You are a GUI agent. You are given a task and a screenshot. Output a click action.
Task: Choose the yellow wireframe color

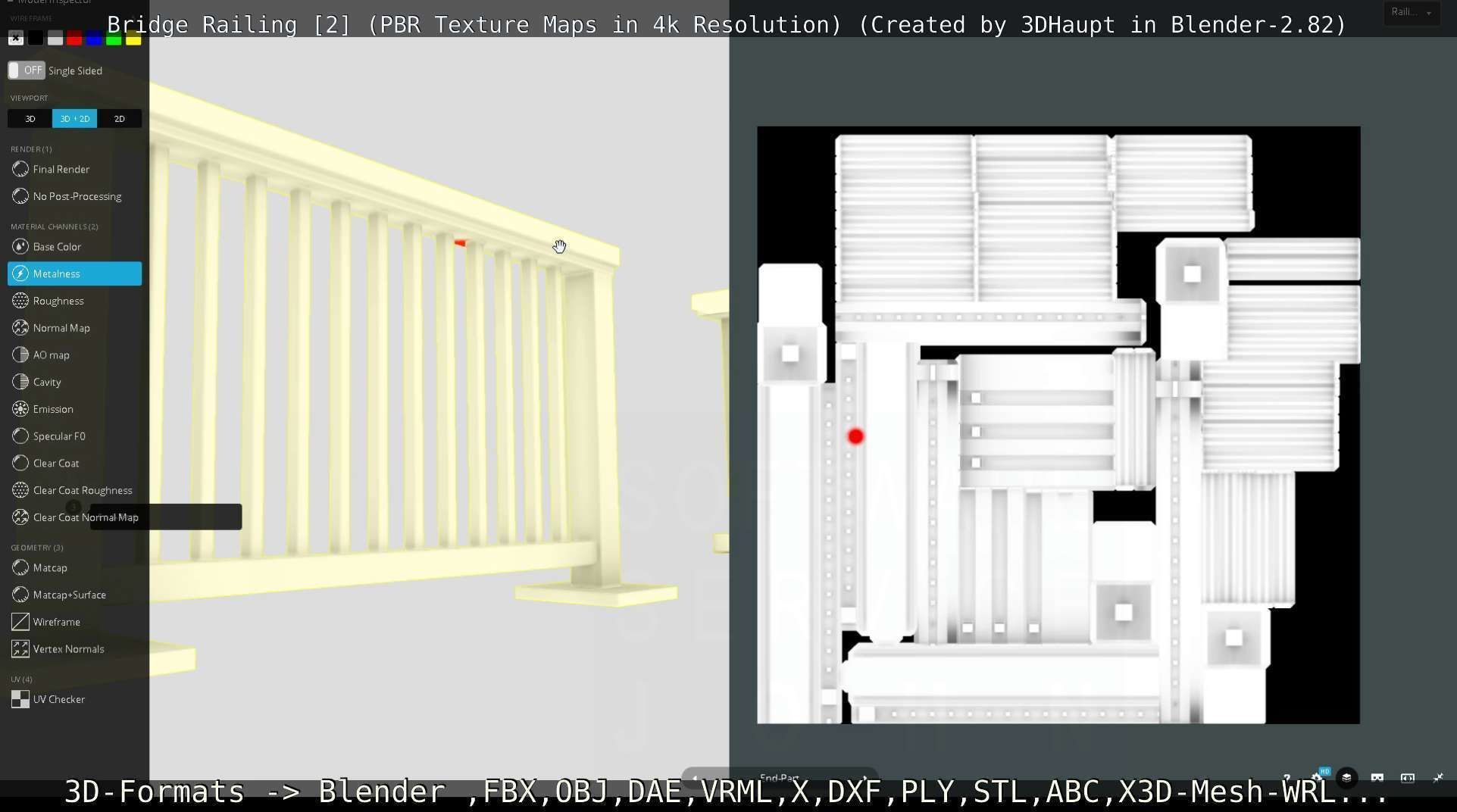(x=133, y=38)
